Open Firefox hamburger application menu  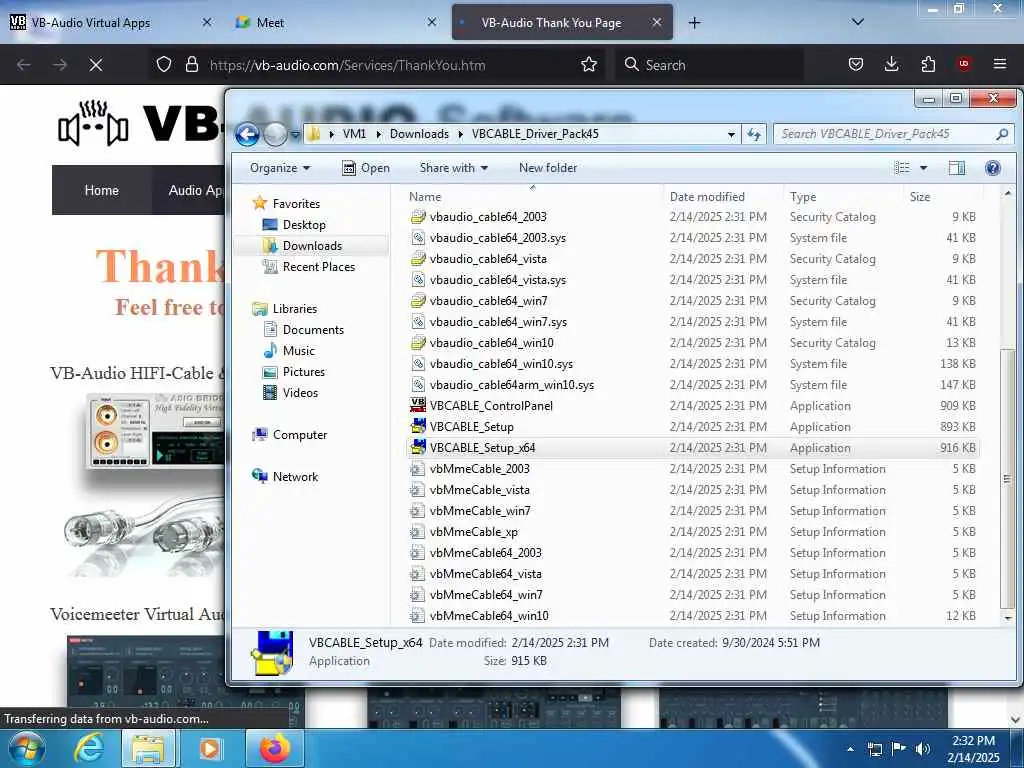(1000, 64)
